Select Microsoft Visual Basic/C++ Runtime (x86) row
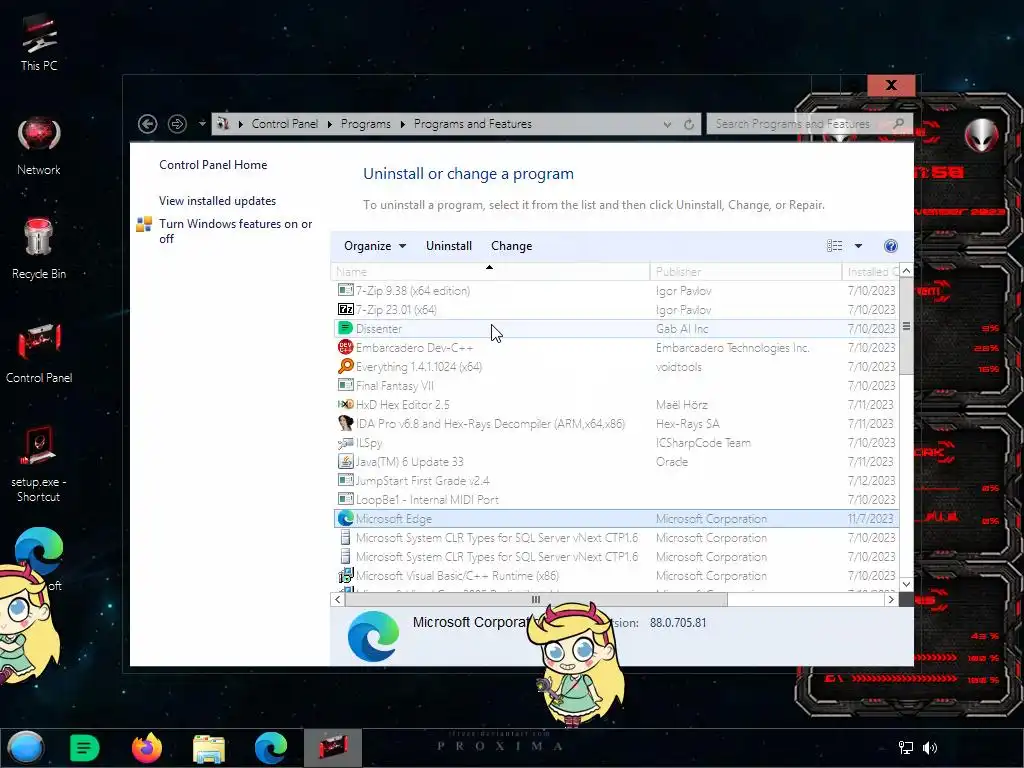1024x768 pixels. click(616, 575)
